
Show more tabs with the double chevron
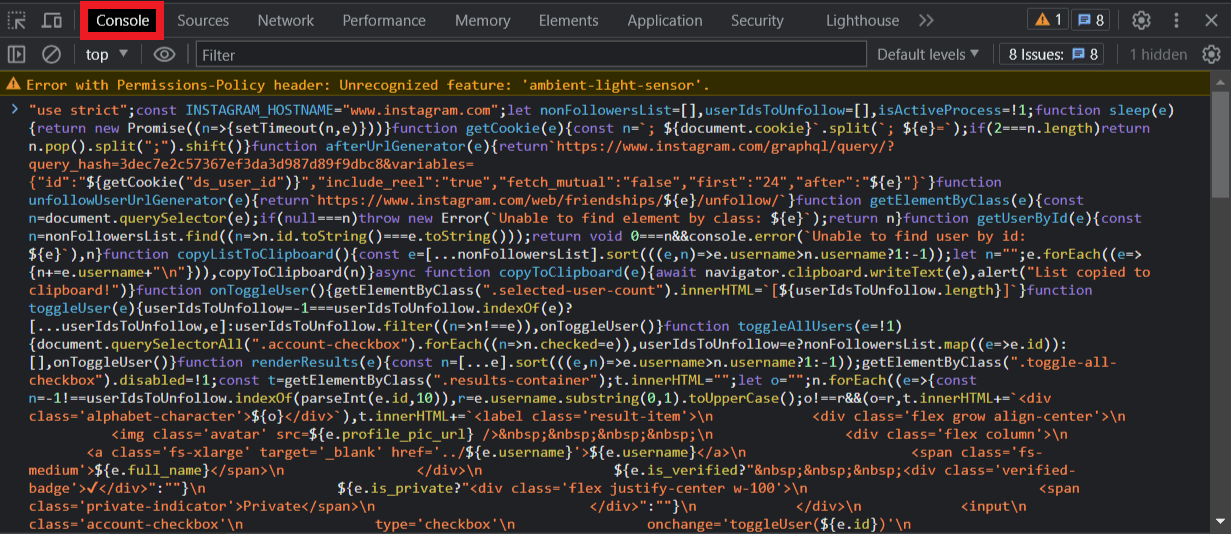point(926,20)
